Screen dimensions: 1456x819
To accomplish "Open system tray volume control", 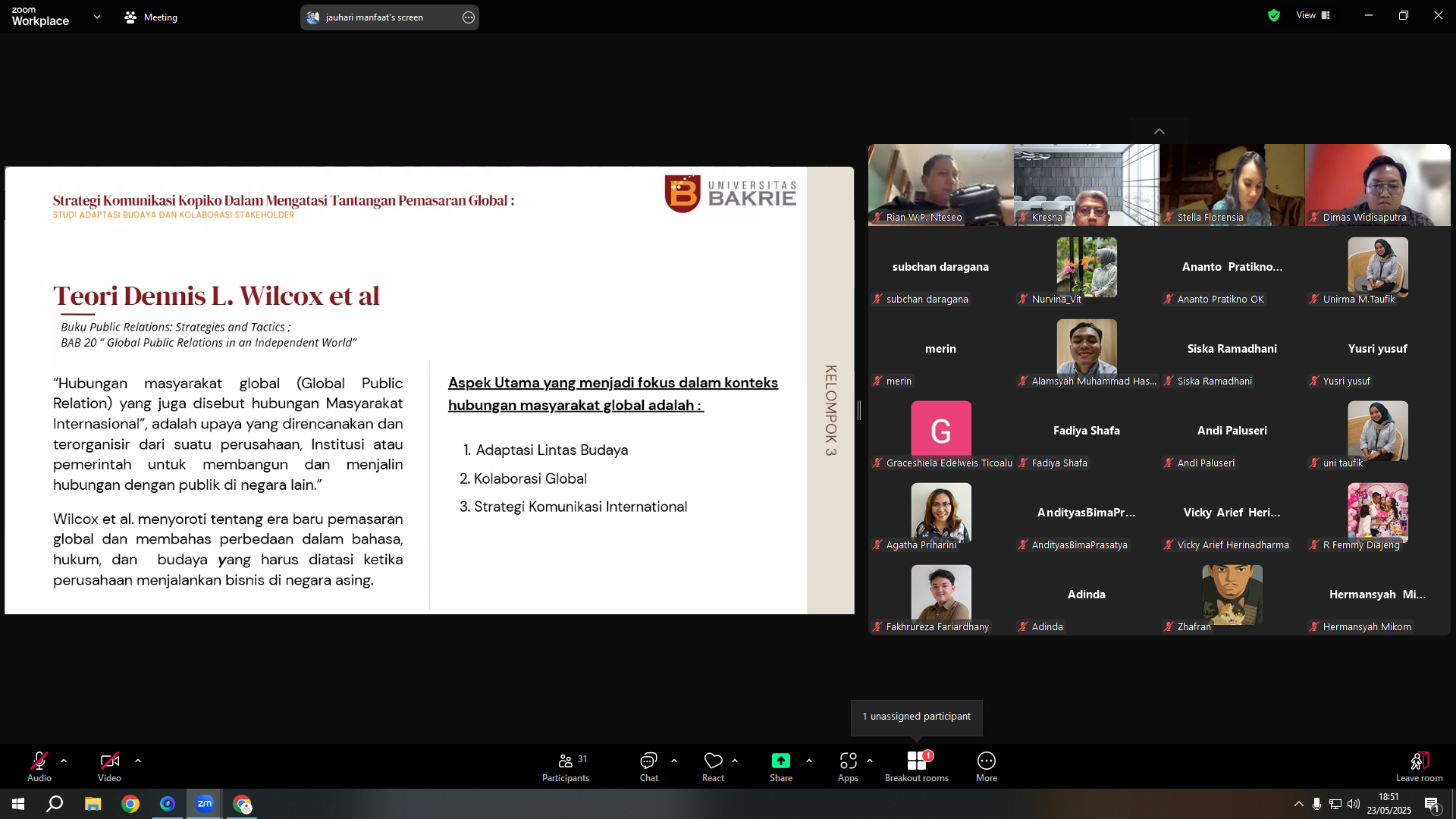I will (1354, 804).
